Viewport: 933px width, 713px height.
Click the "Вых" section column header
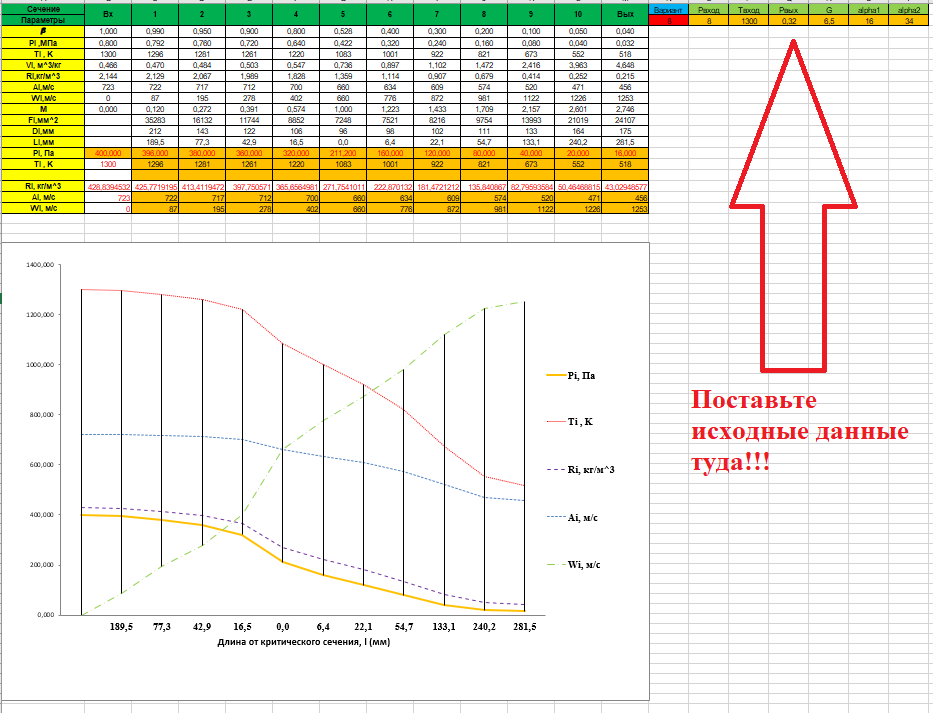pos(625,14)
